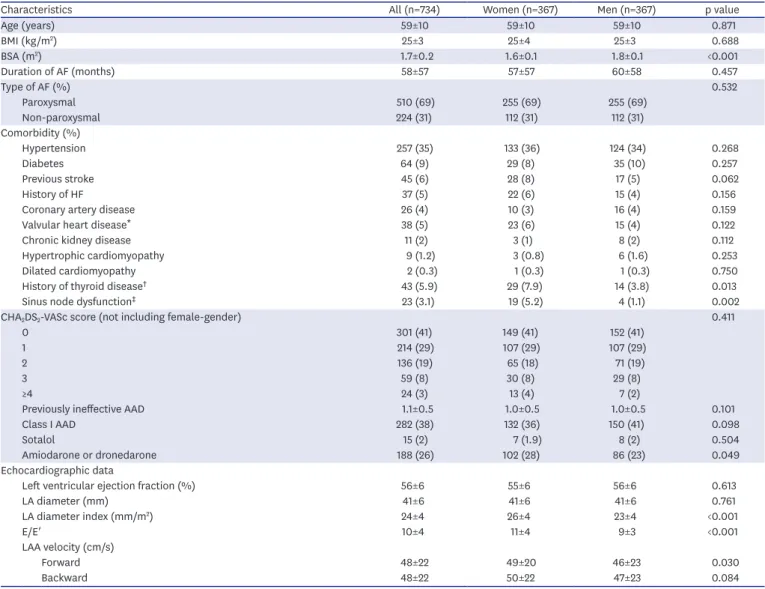Select the 'History of HF' row label

[53, 194]
